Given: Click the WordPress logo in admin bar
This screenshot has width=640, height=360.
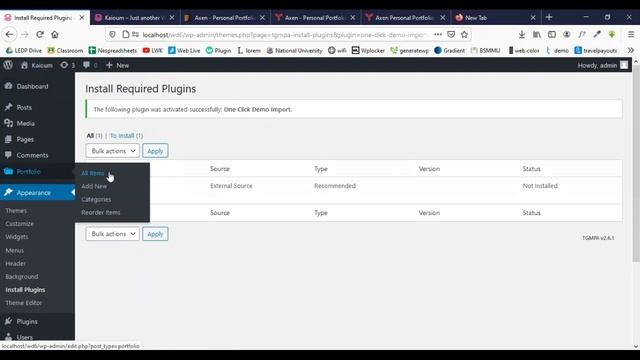Looking at the screenshot, I should click(8, 65).
